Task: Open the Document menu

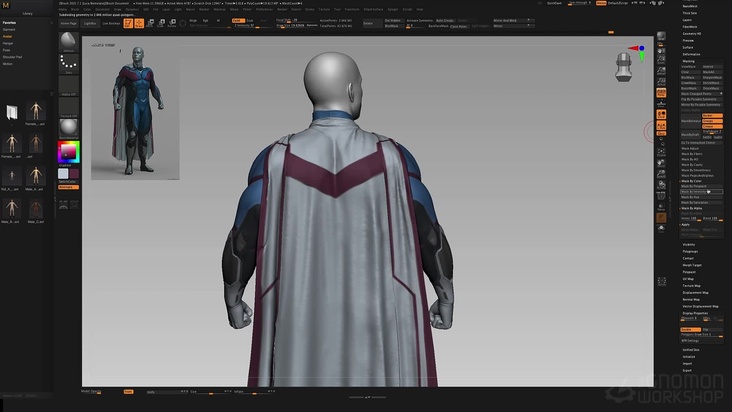Action: pos(102,9)
